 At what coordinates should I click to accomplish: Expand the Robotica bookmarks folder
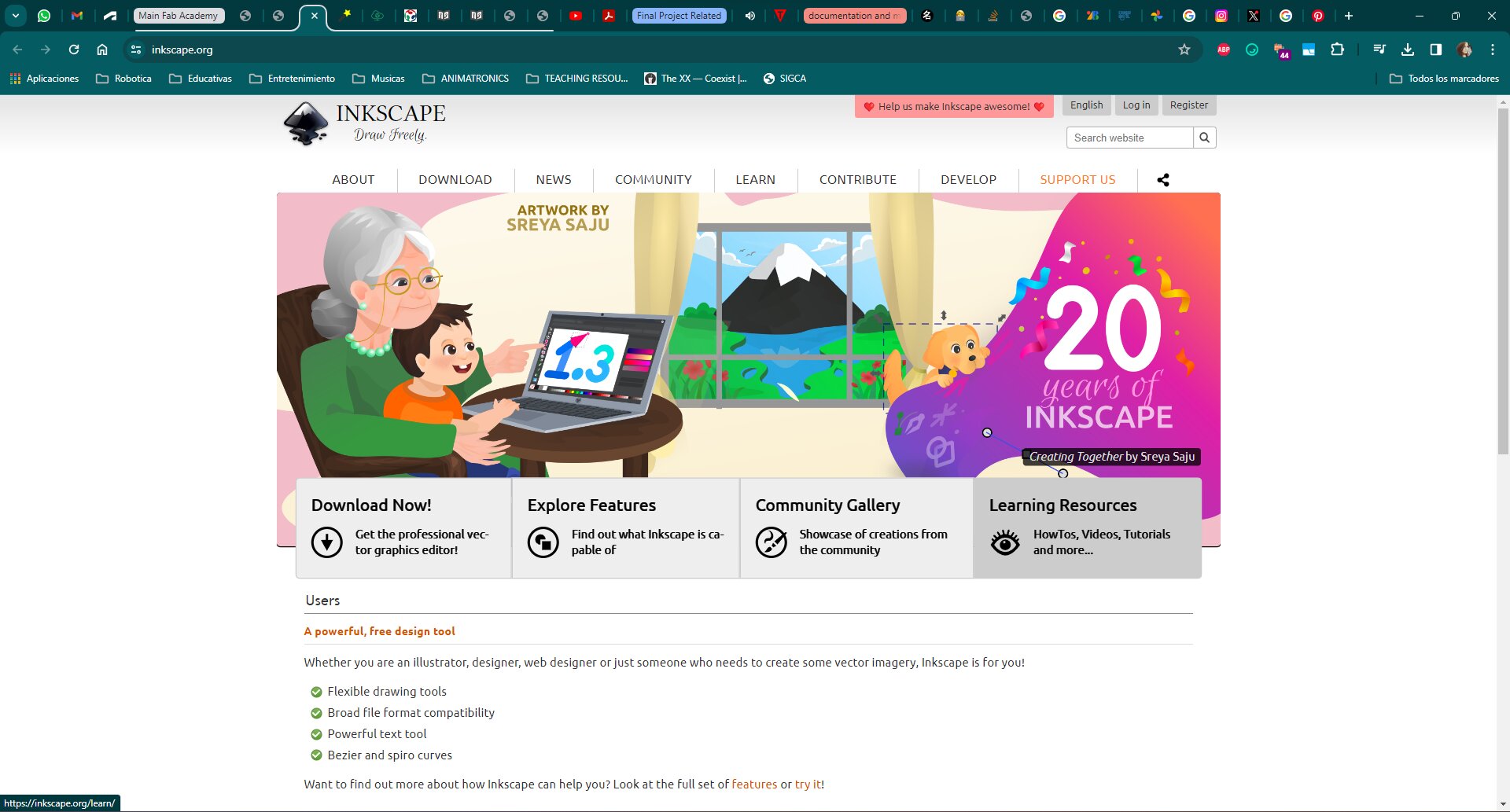coord(123,79)
